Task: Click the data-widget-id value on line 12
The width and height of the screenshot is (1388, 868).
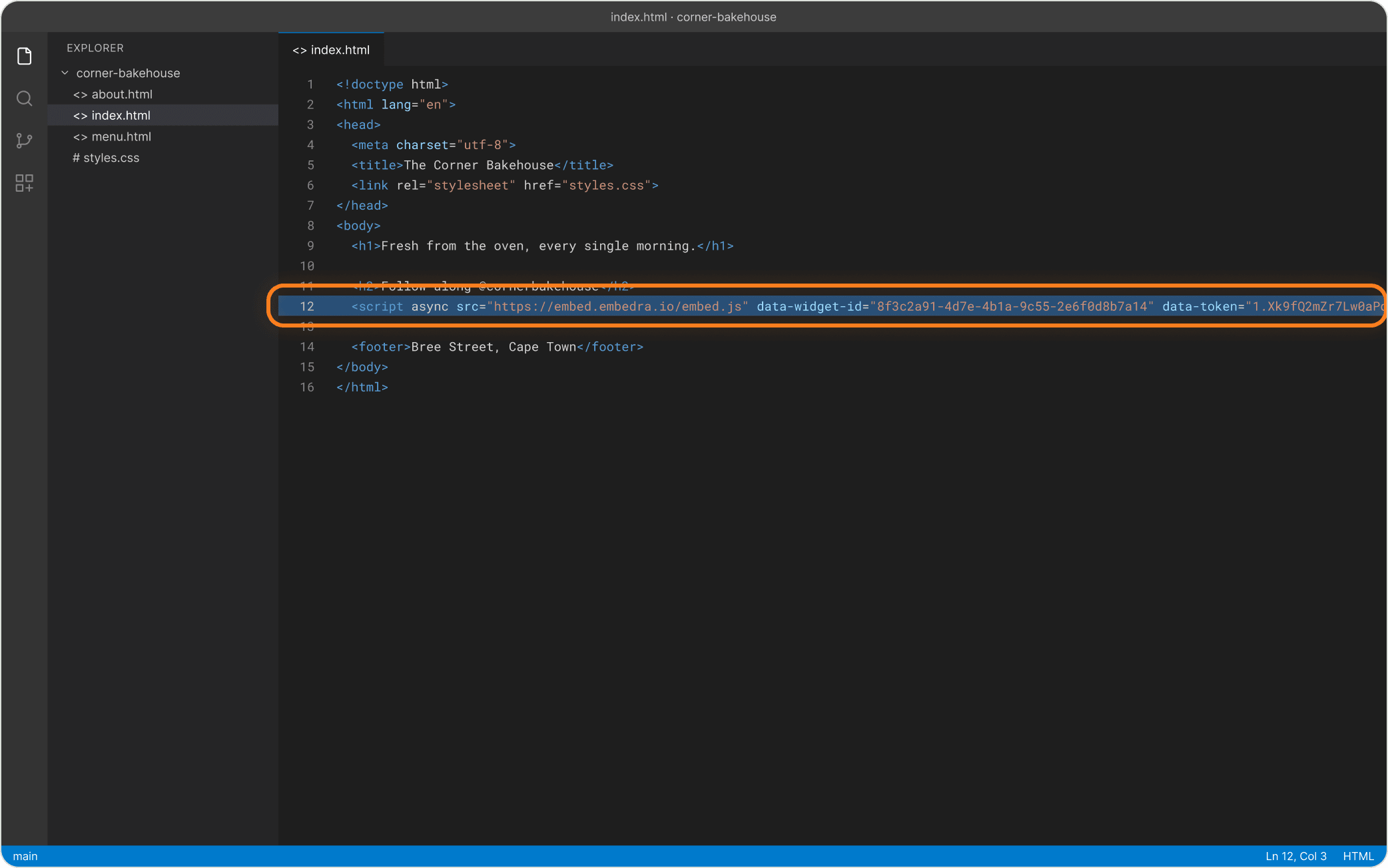Action: click(x=1012, y=306)
